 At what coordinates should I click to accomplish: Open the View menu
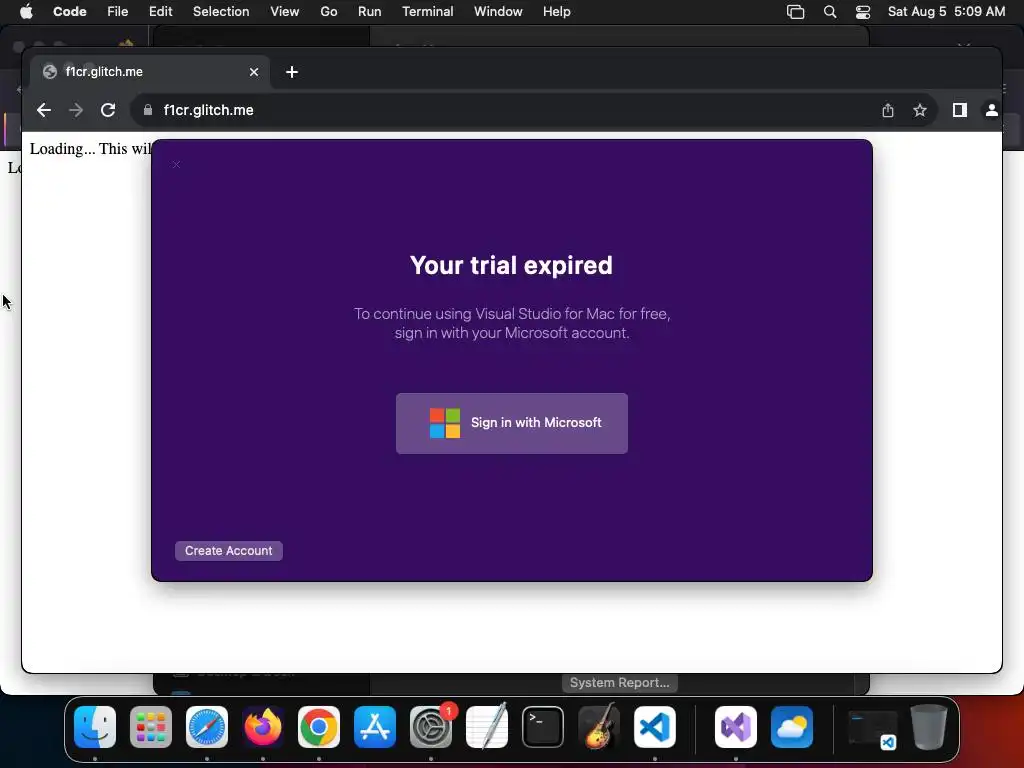285,12
